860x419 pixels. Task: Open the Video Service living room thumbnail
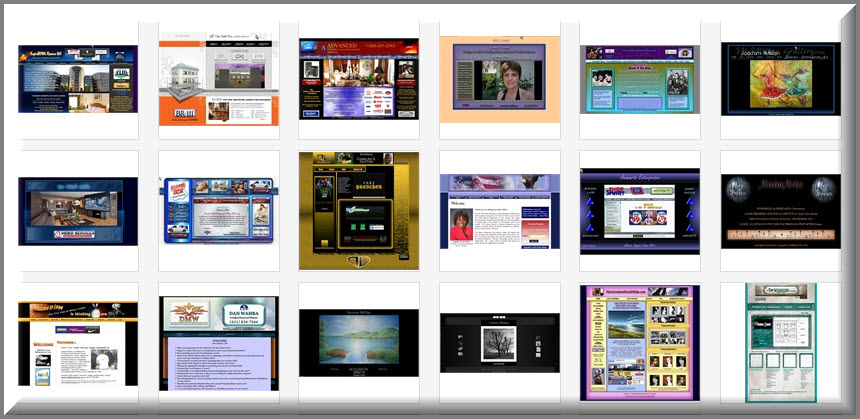click(x=78, y=211)
